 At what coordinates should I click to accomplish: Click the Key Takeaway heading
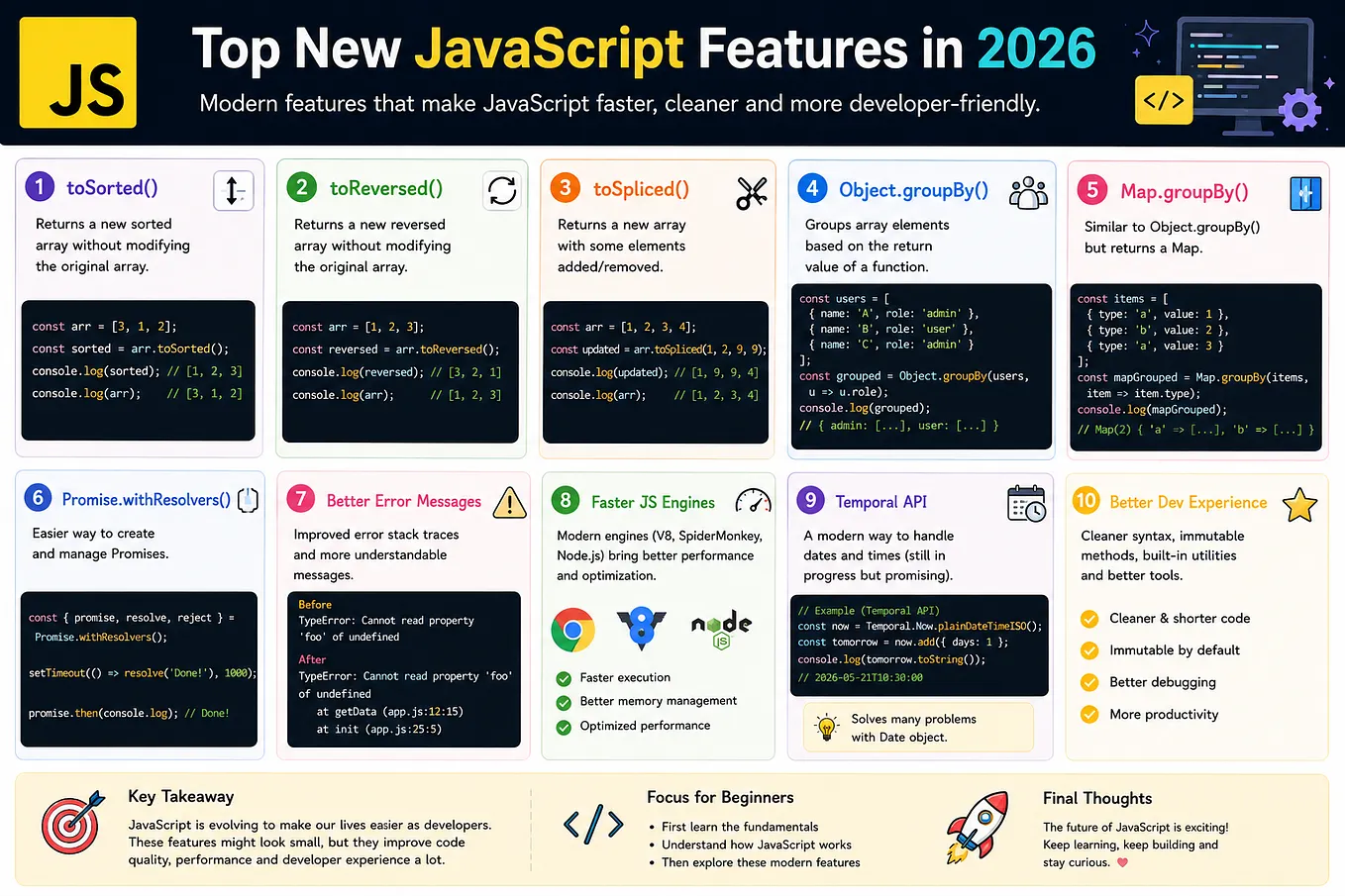coord(181,796)
